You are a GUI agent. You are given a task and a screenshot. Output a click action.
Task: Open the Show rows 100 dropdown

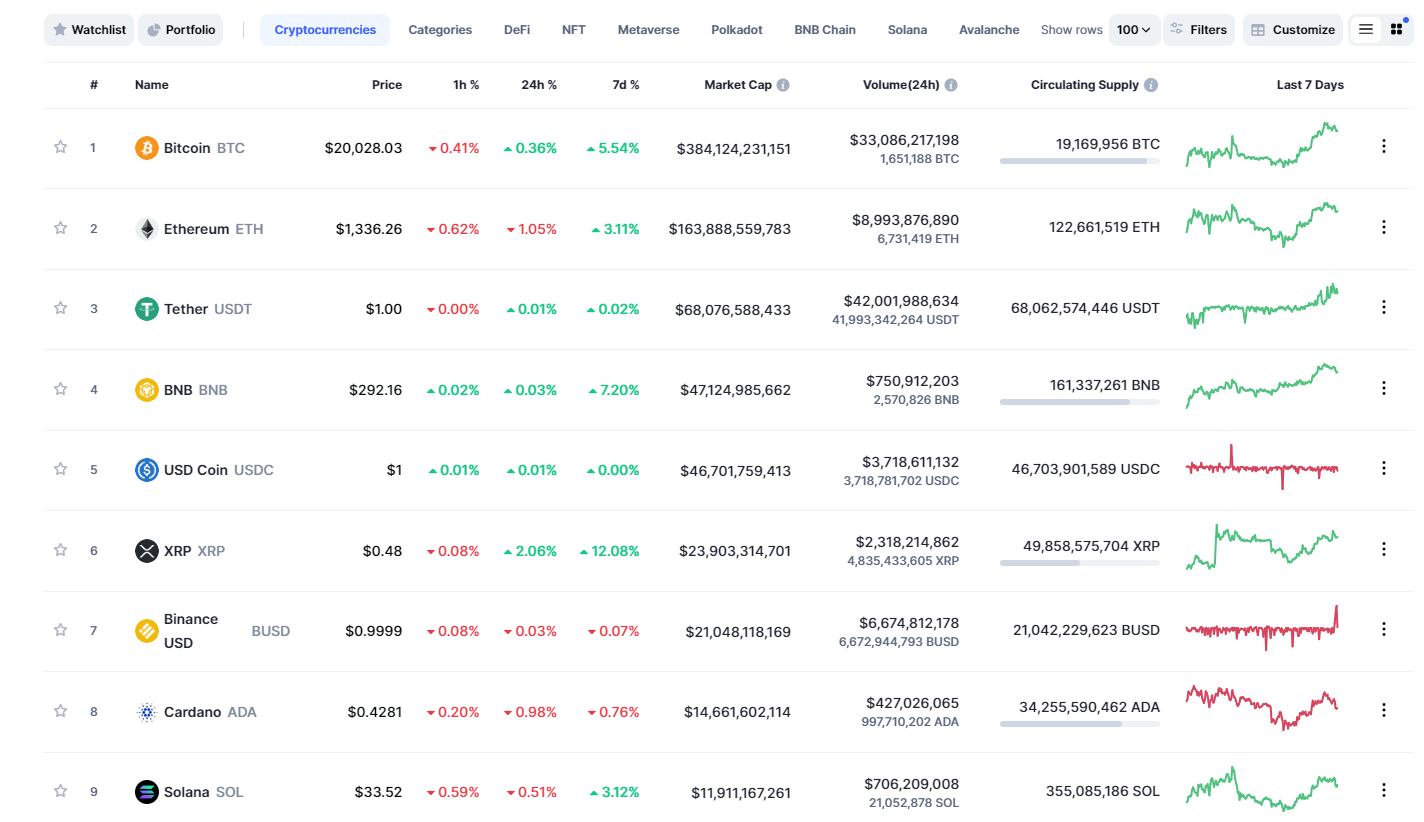click(x=1133, y=30)
